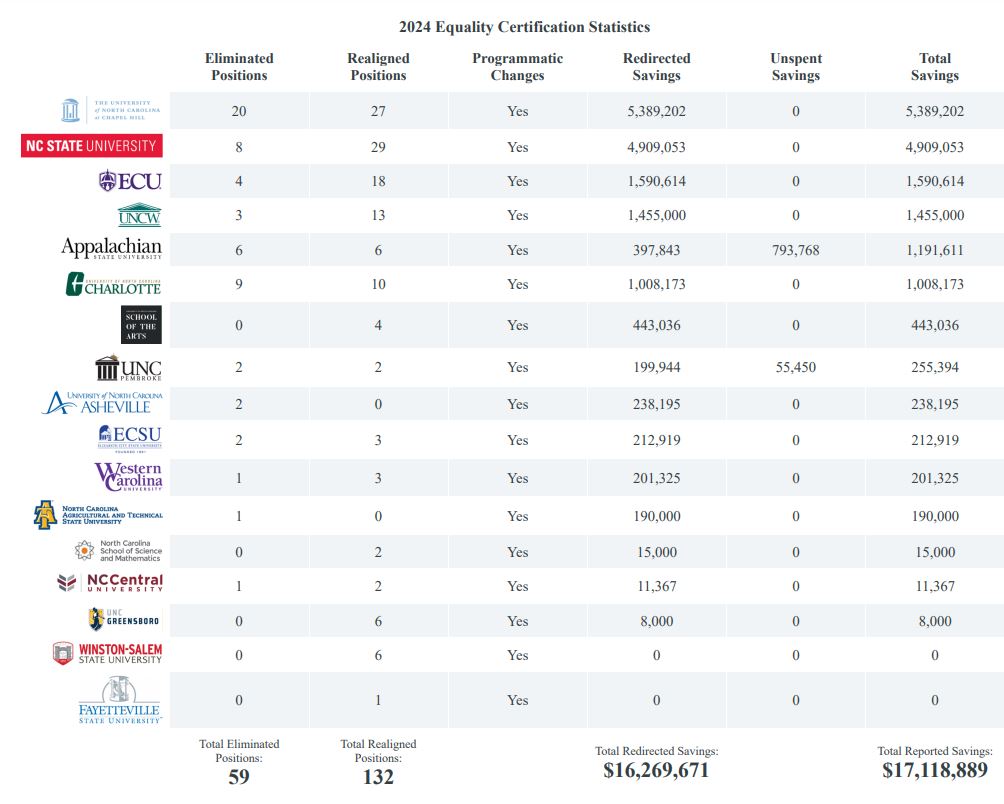Image resolution: width=1004 pixels, height=804 pixels.
Task: Click the '2024 Equality Certification Statistics' title
Action: 524,27
